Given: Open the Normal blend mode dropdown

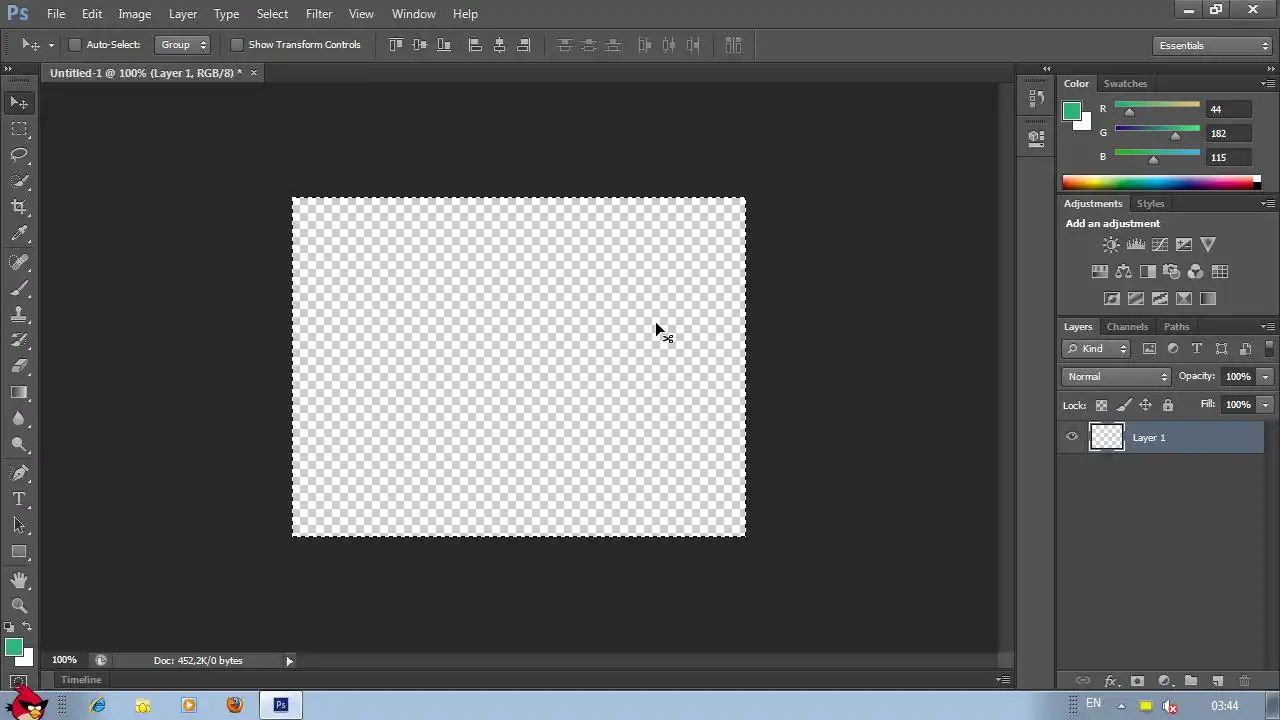Looking at the screenshot, I should tap(1116, 377).
